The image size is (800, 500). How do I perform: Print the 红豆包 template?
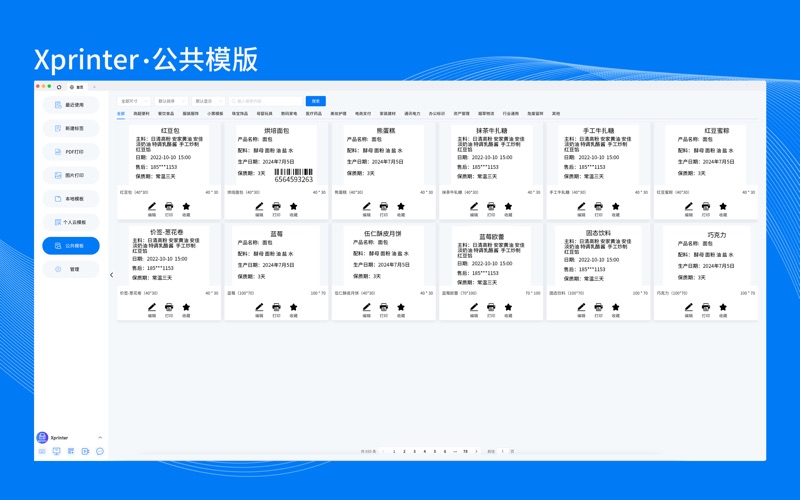click(169, 207)
